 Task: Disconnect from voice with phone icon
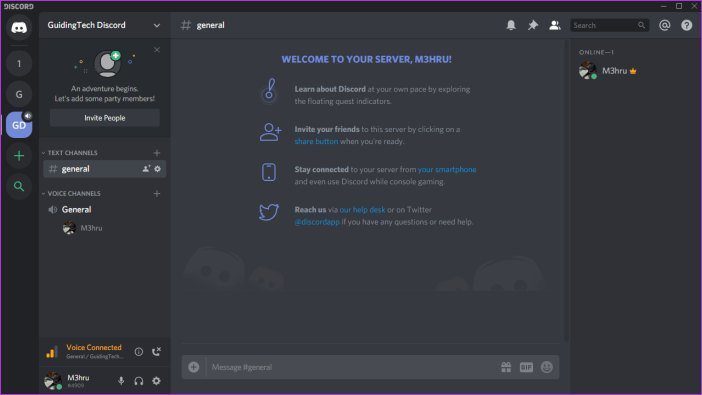point(156,352)
